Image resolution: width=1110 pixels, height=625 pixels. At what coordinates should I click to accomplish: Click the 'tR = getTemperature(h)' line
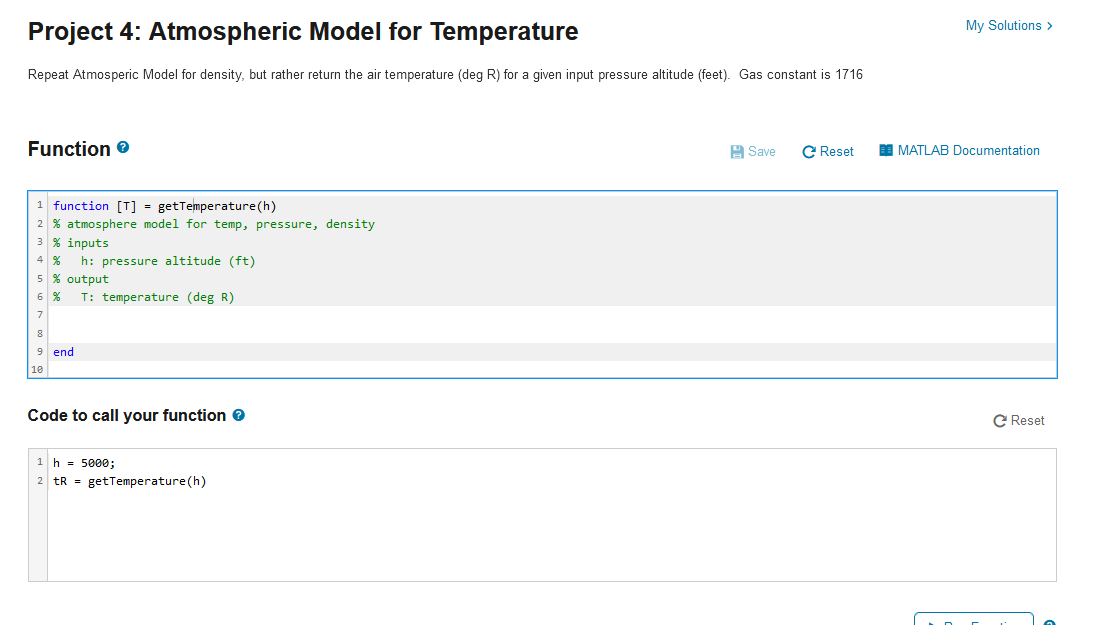[130, 481]
